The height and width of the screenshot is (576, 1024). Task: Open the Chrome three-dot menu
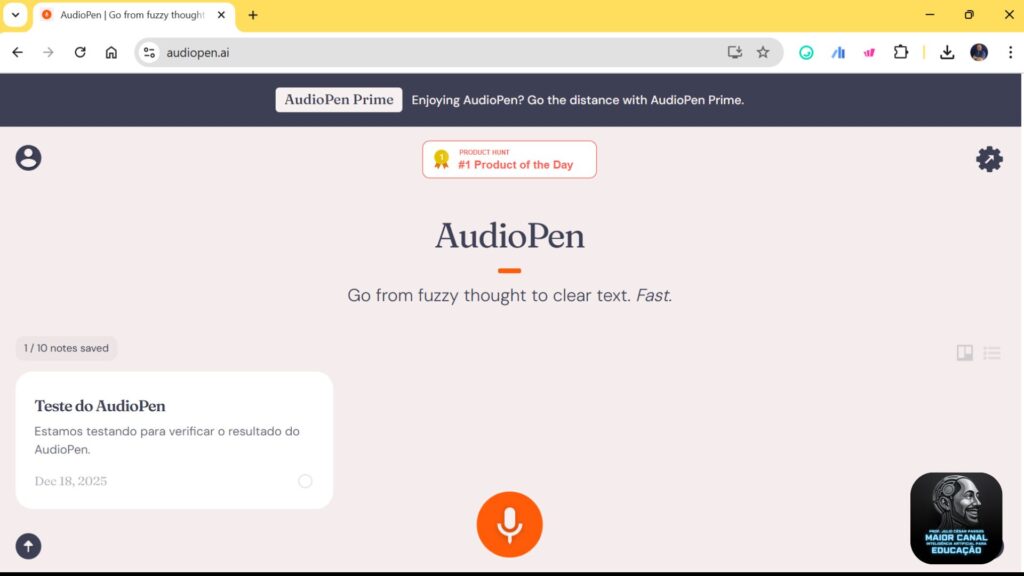pos(1011,52)
